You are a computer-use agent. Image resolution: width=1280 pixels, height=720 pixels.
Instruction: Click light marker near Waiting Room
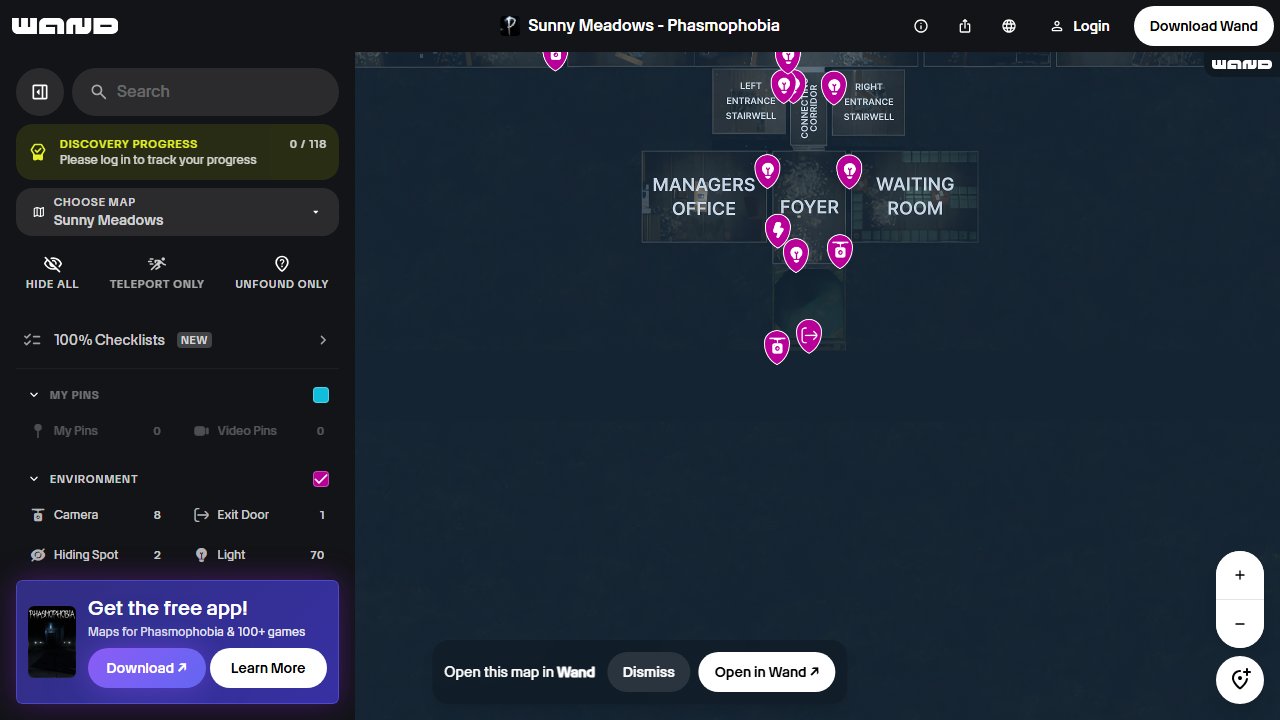point(849,171)
